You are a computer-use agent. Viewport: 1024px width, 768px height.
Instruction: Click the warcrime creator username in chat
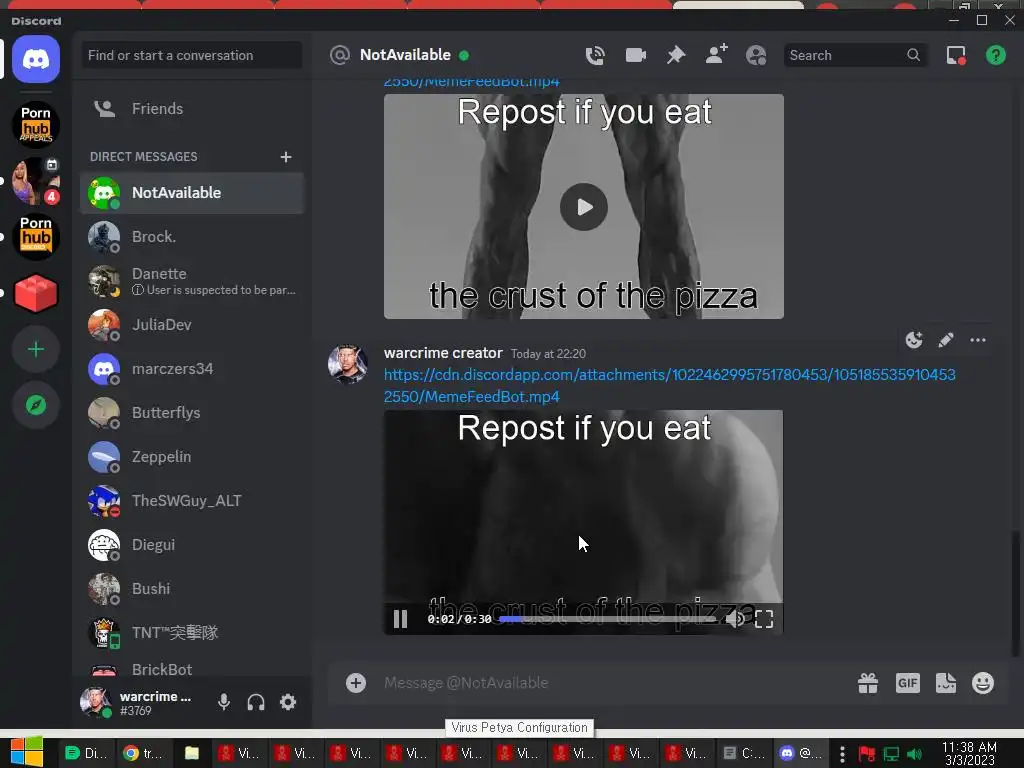(x=443, y=353)
